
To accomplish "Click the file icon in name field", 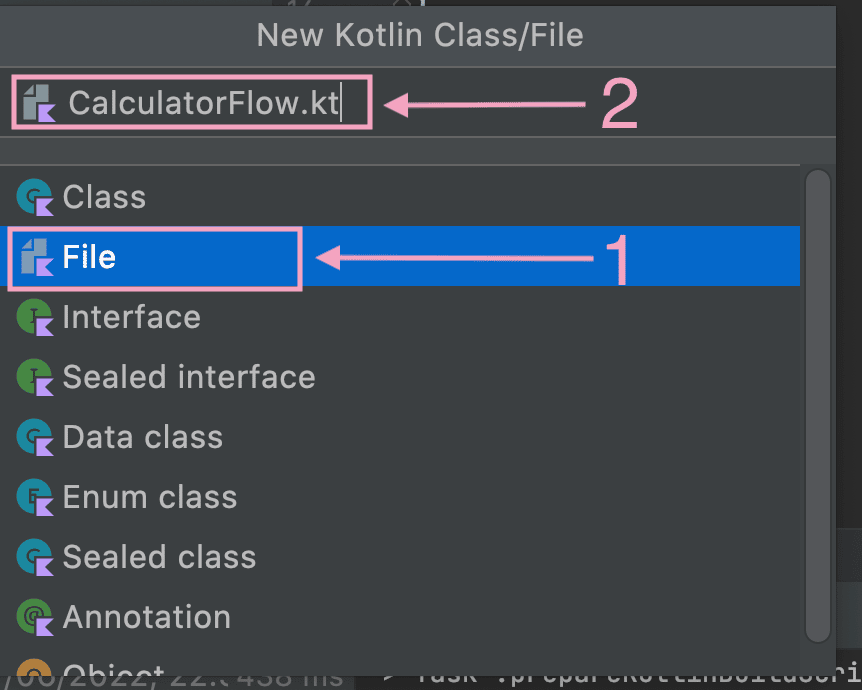I will 39,103.
